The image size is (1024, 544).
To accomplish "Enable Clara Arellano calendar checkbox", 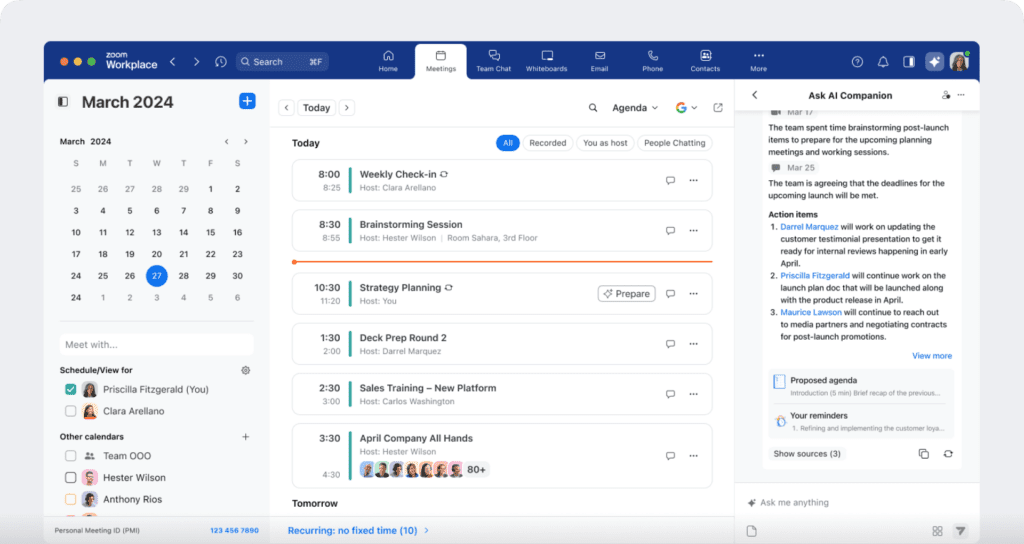I will [x=71, y=411].
